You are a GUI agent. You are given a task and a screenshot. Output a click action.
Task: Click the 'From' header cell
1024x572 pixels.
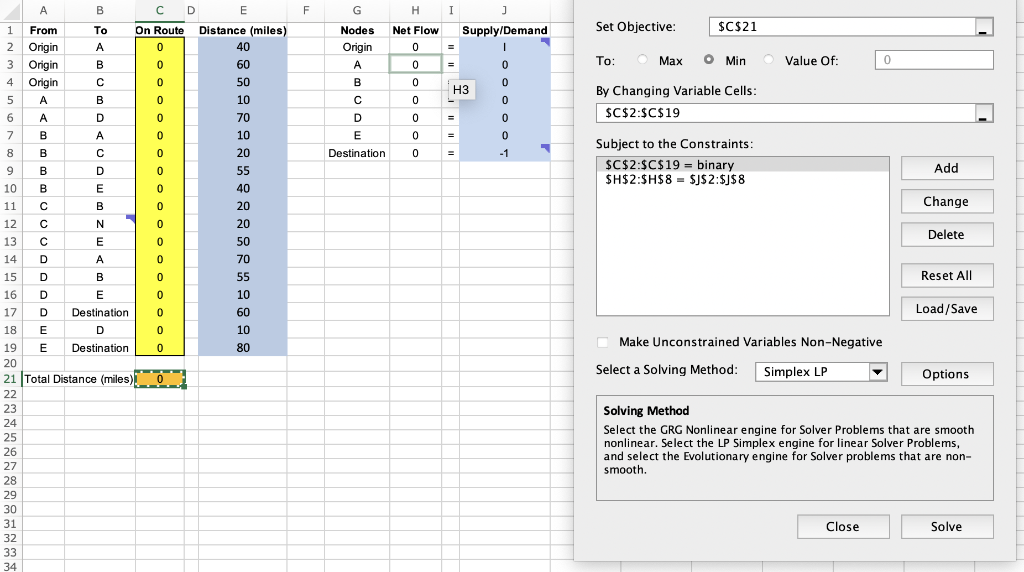click(x=43, y=31)
